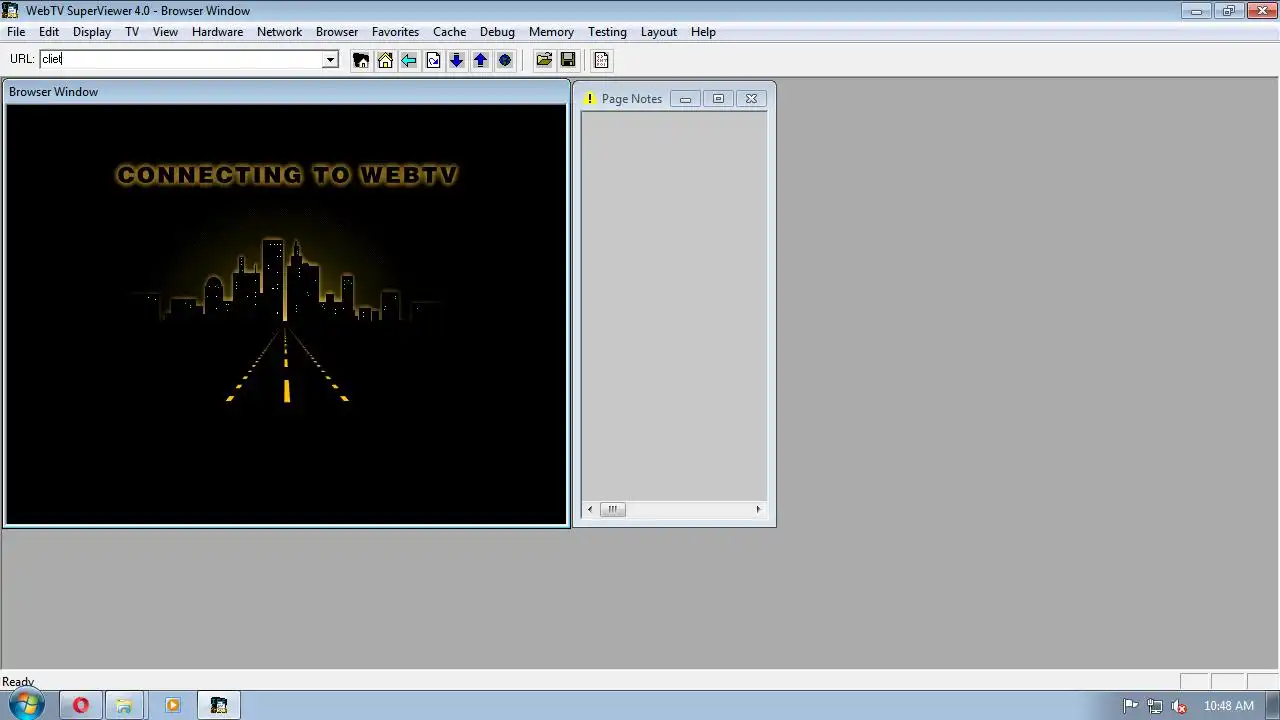Click the muted volume tray icon
Viewport: 1280px width, 720px height.
coord(1179,705)
